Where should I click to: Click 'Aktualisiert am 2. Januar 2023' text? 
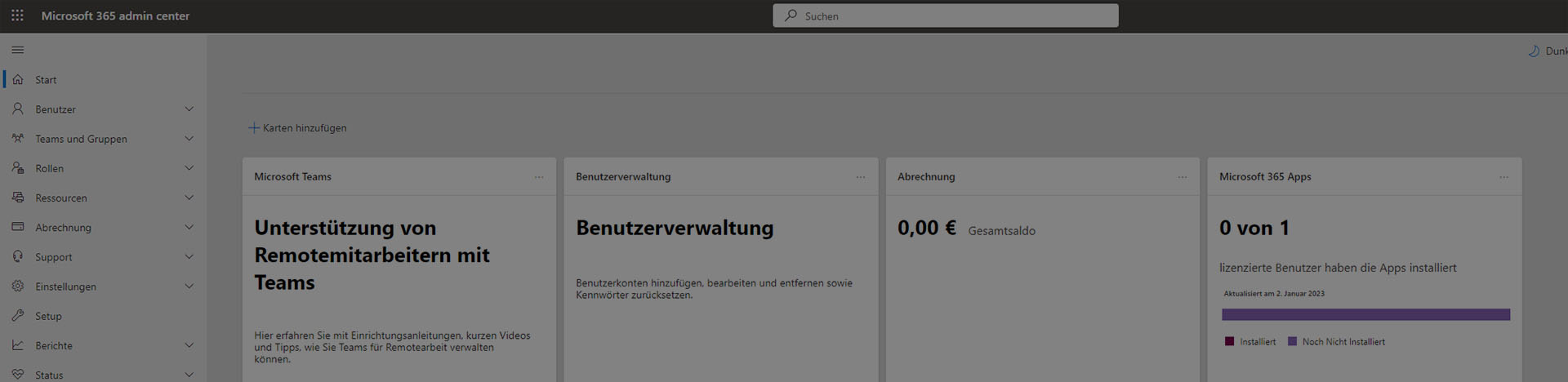pyautogui.click(x=1274, y=294)
